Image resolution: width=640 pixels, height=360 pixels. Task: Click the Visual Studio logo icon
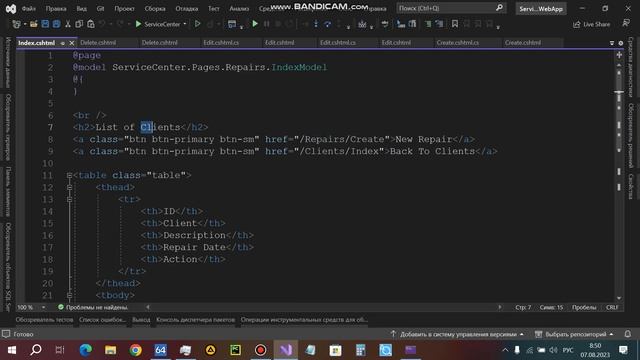click(11, 8)
